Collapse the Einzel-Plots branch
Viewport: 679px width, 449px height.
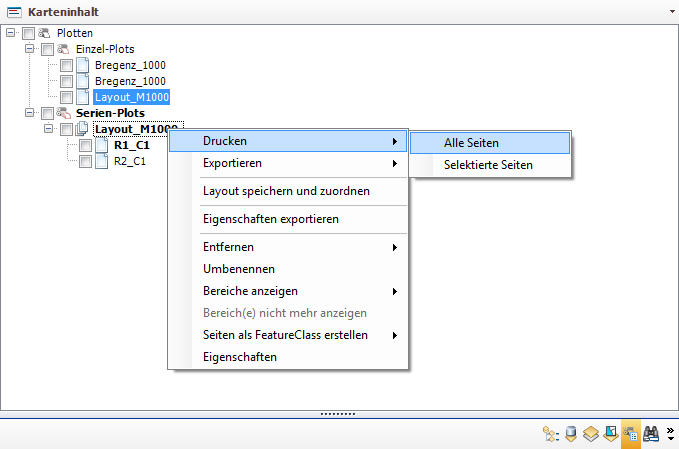pyautogui.click(x=29, y=48)
